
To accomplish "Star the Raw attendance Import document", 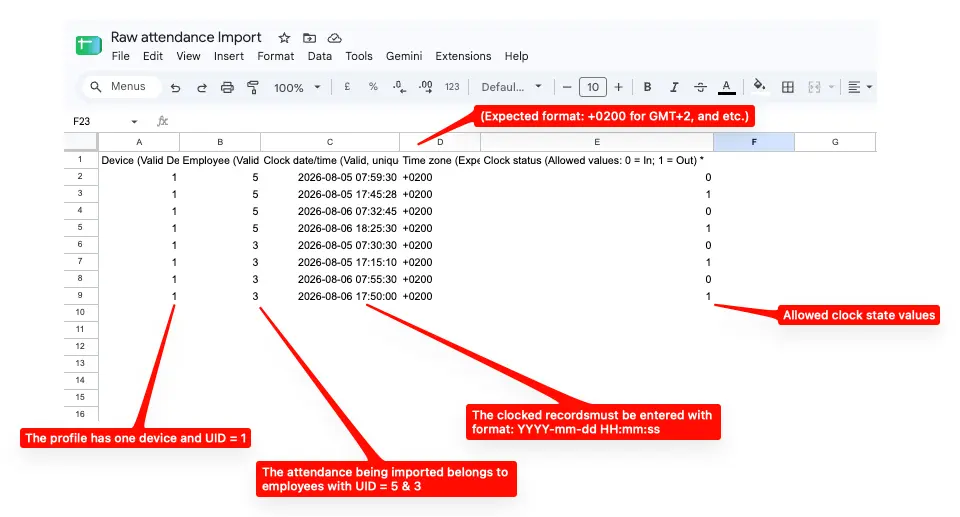I will click(x=284, y=38).
